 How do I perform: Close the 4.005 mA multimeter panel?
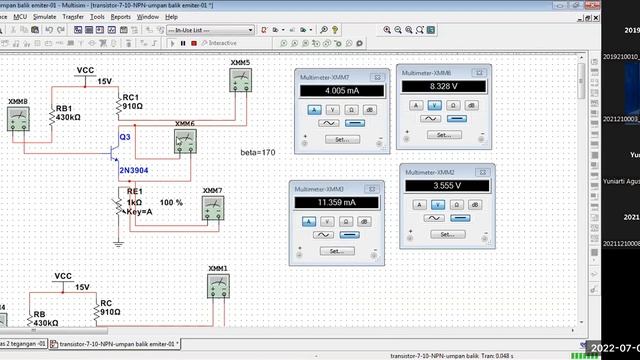coord(377,77)
